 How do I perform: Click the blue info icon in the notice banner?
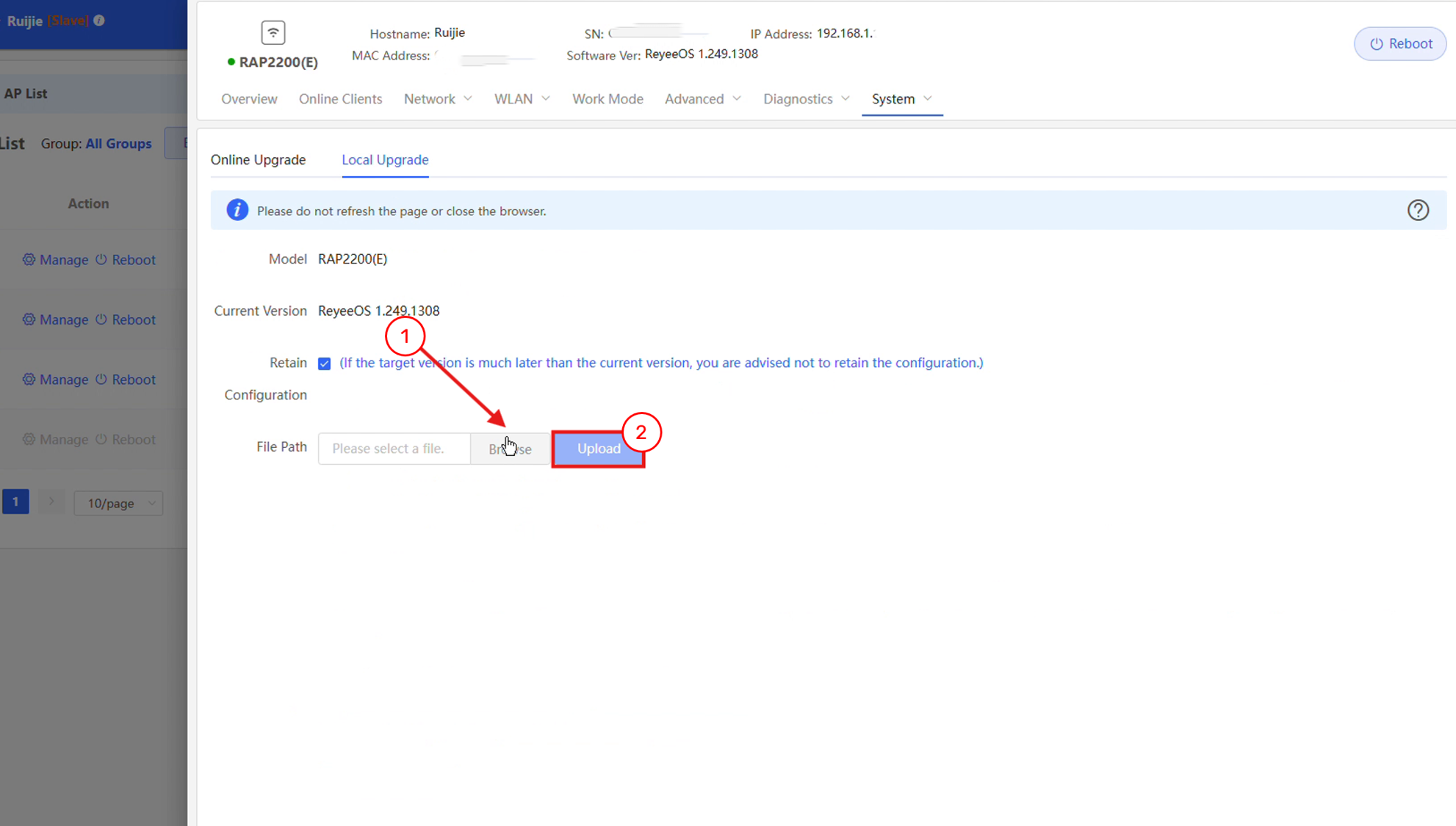[x=237, y=210]
